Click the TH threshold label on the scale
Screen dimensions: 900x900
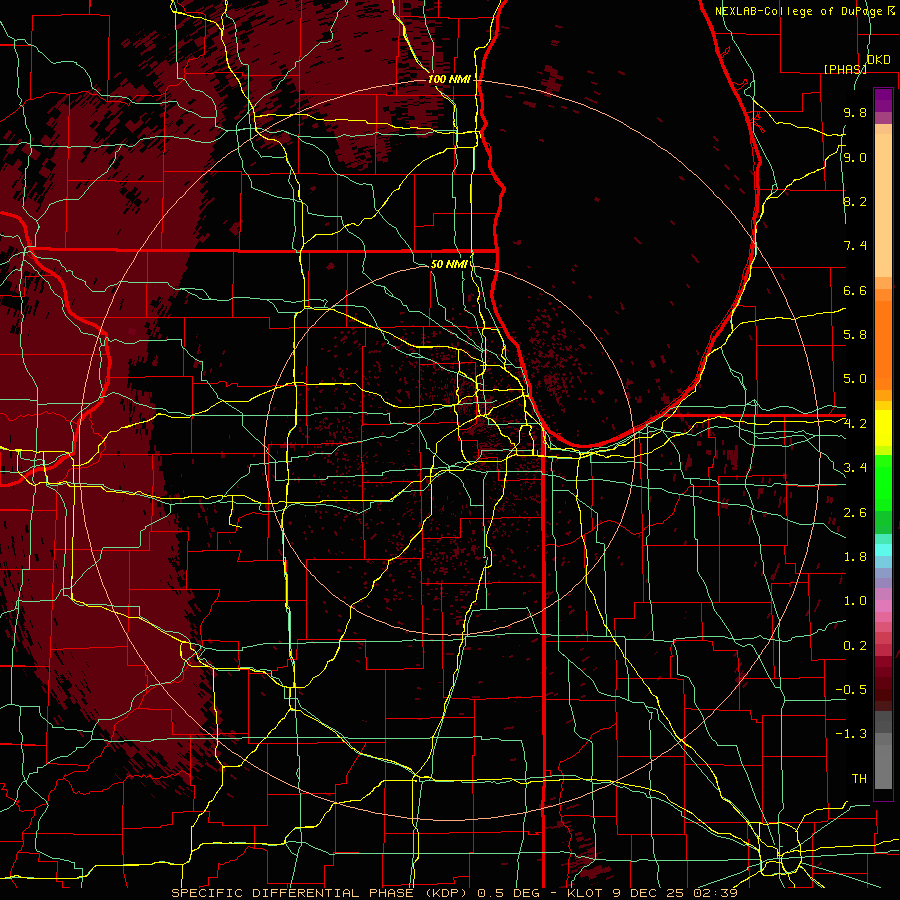(x=859, y=778)
